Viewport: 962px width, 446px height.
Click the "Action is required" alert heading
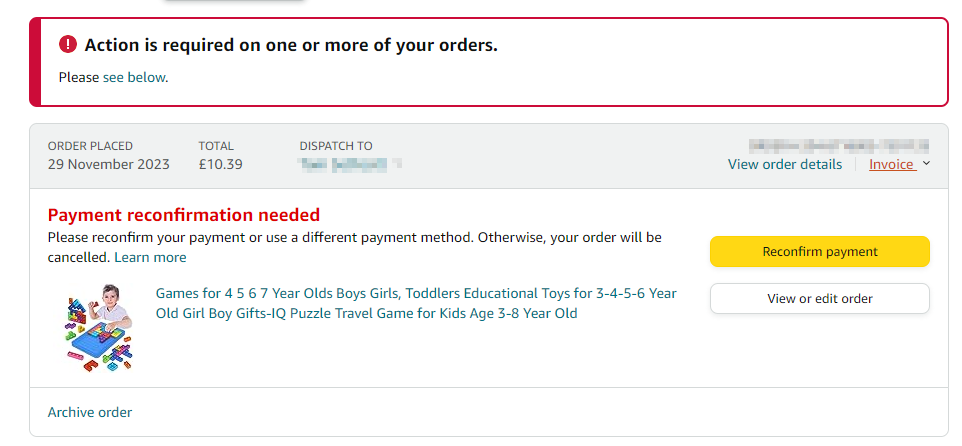(x=291, y=45)
